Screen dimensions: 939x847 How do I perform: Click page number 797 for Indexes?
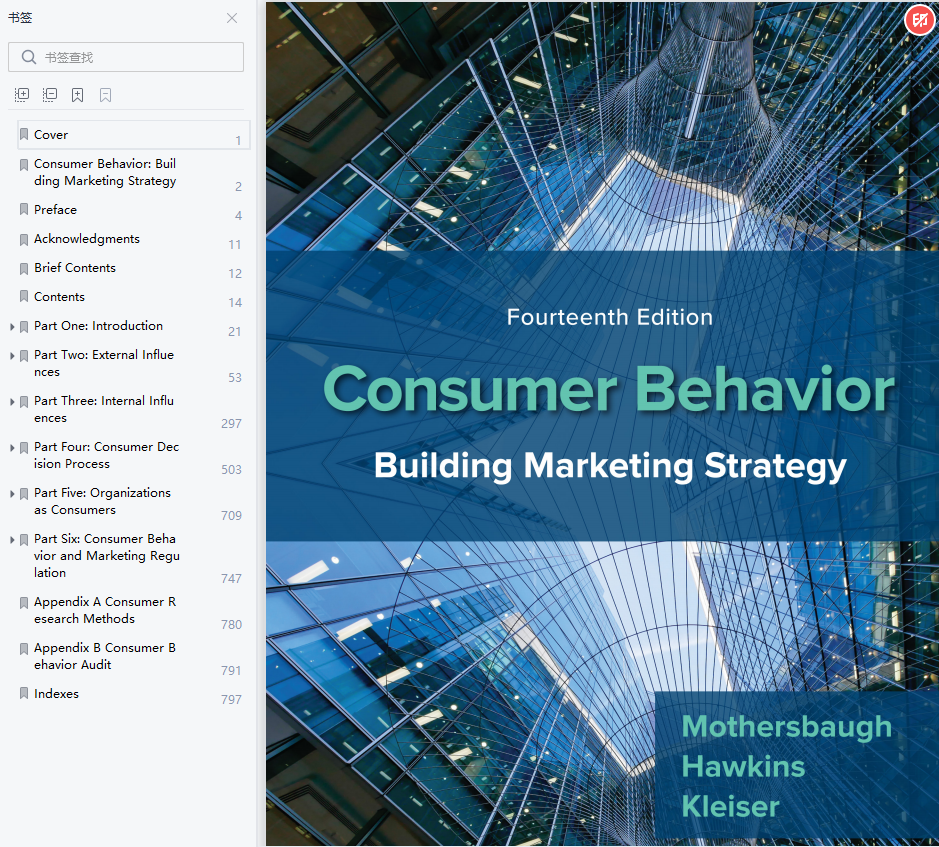pyautogui.click(x=231, y=700)
